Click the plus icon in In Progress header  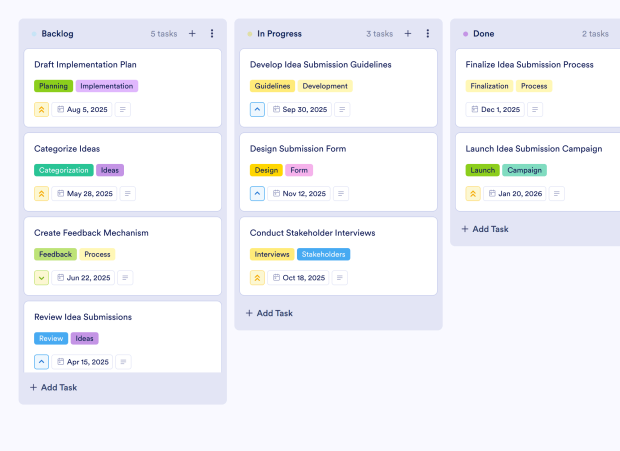pyautogui.click(x=408, y=34)
